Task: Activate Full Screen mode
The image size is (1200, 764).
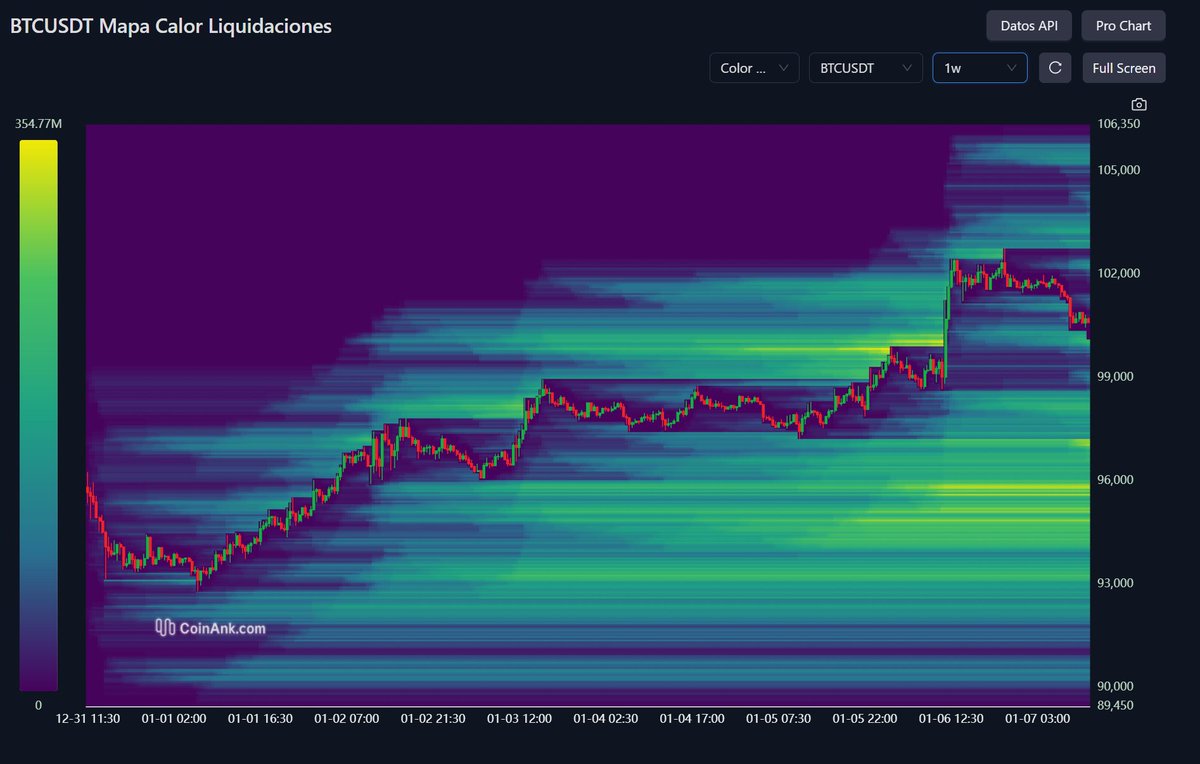Action: pyautogui.click(x=1123, y=67)
